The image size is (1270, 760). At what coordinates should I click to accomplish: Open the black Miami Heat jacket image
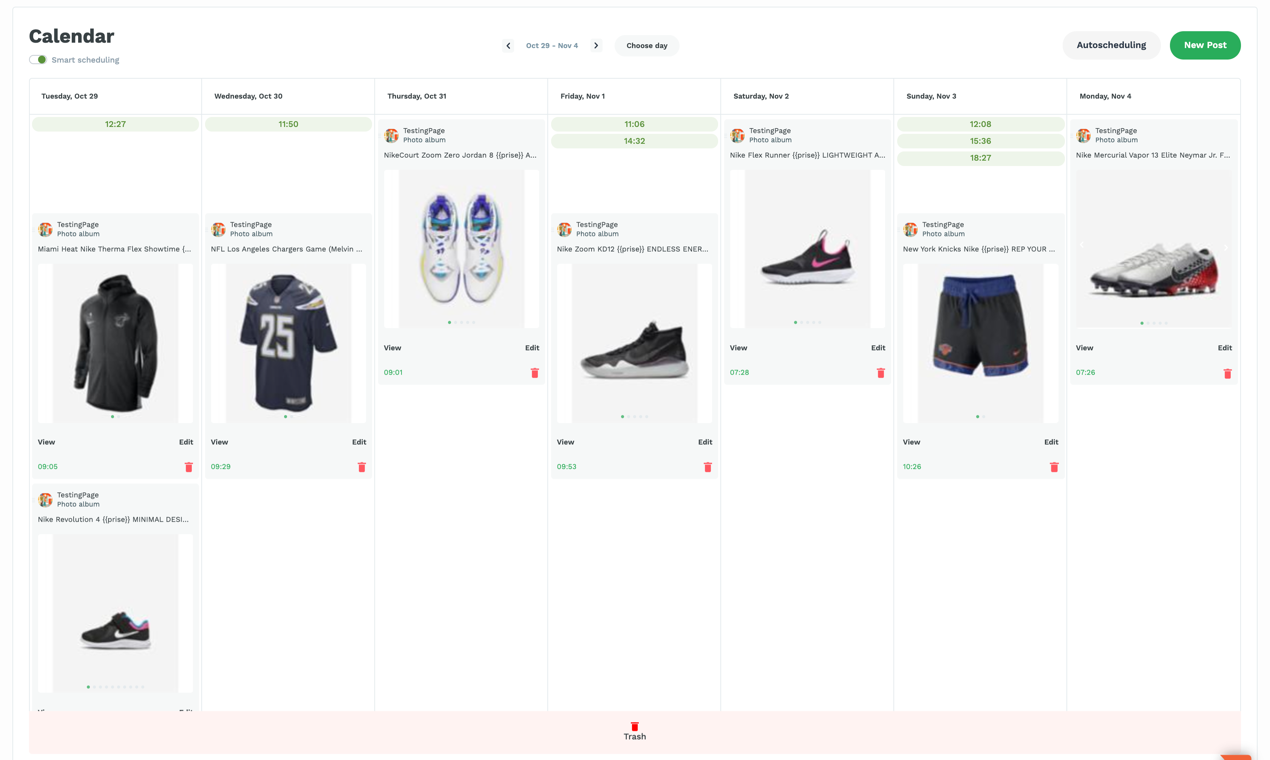[x=115, y=343]
